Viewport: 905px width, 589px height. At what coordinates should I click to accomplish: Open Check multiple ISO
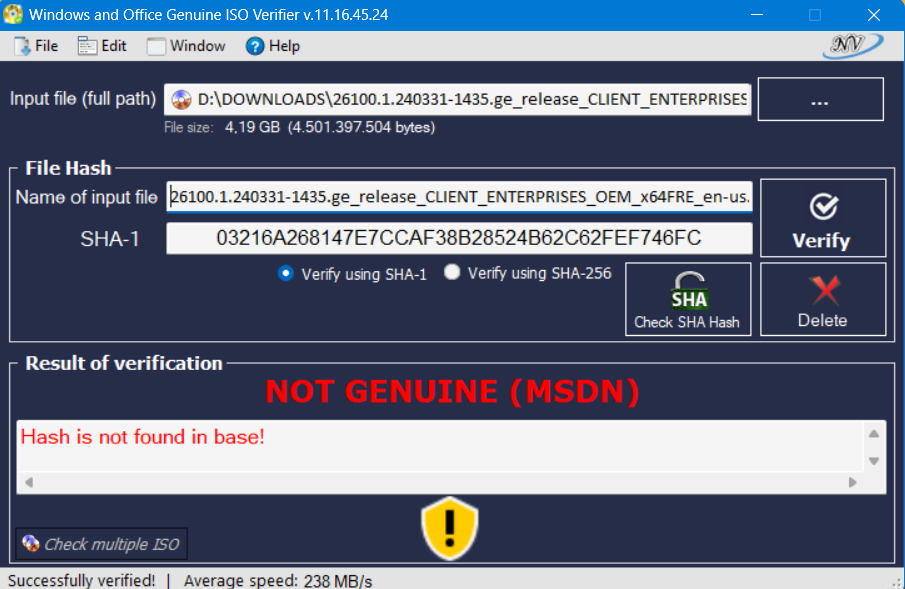coord(102,544)
